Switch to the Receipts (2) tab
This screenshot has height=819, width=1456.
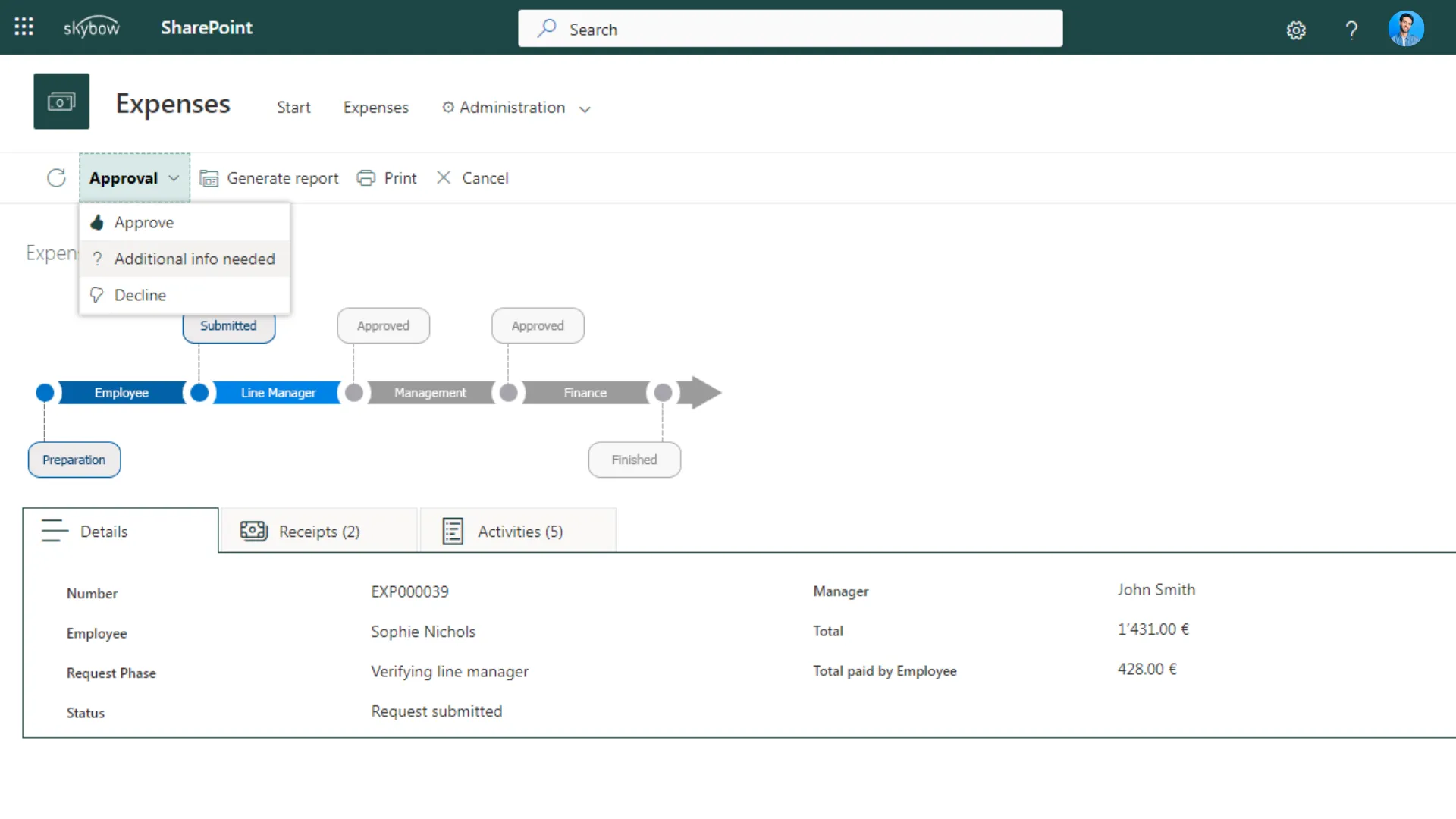[x=318, y=531]
